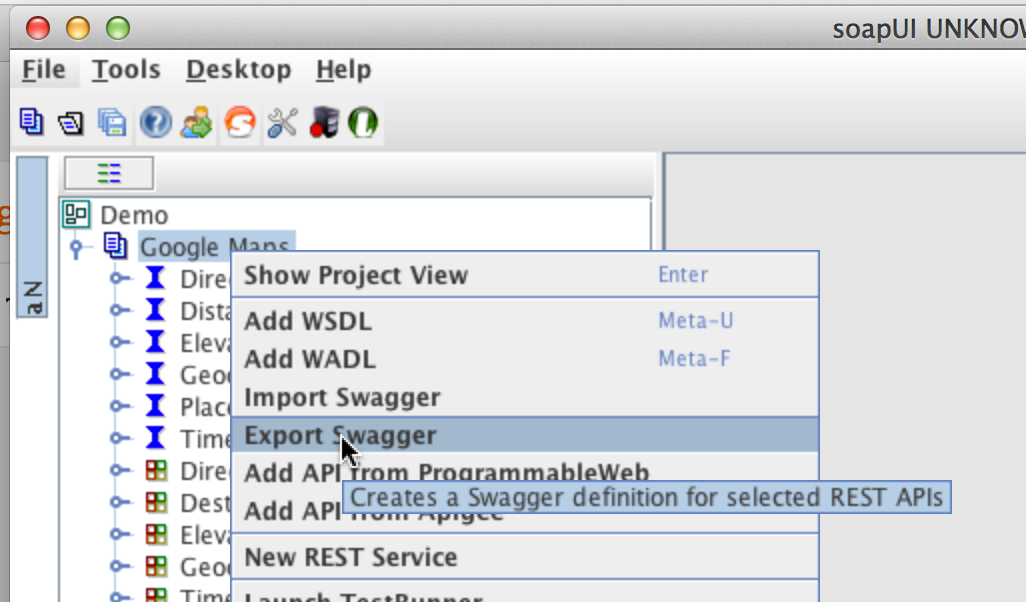Click the orange S logo toolbar icon

click(239, 122)
